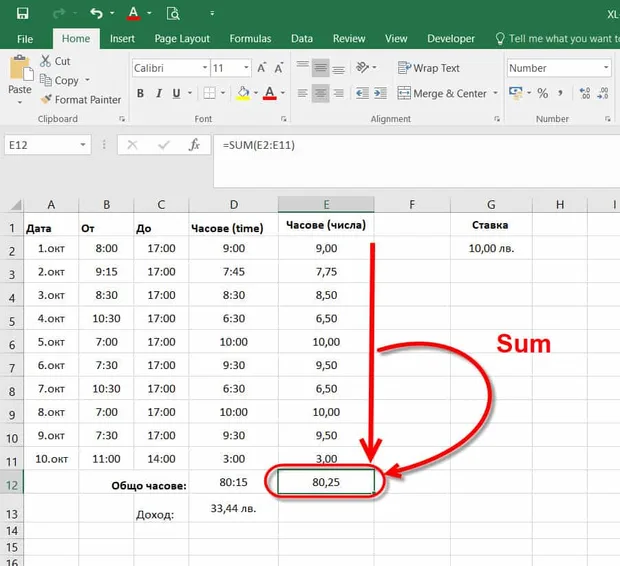Open Print Preview from the quick access toolbar
The image size is (620, 566).
coord(173,13)
